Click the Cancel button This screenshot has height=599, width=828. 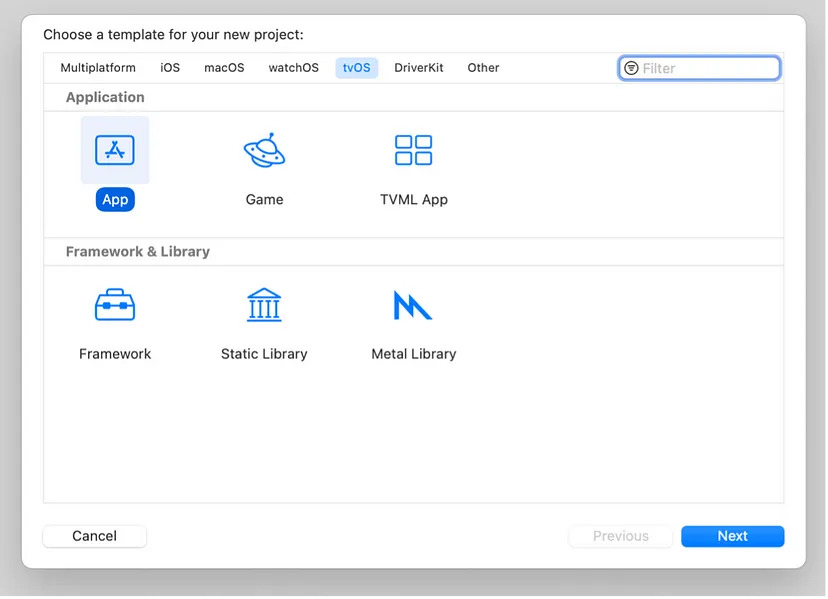[95, 537]
